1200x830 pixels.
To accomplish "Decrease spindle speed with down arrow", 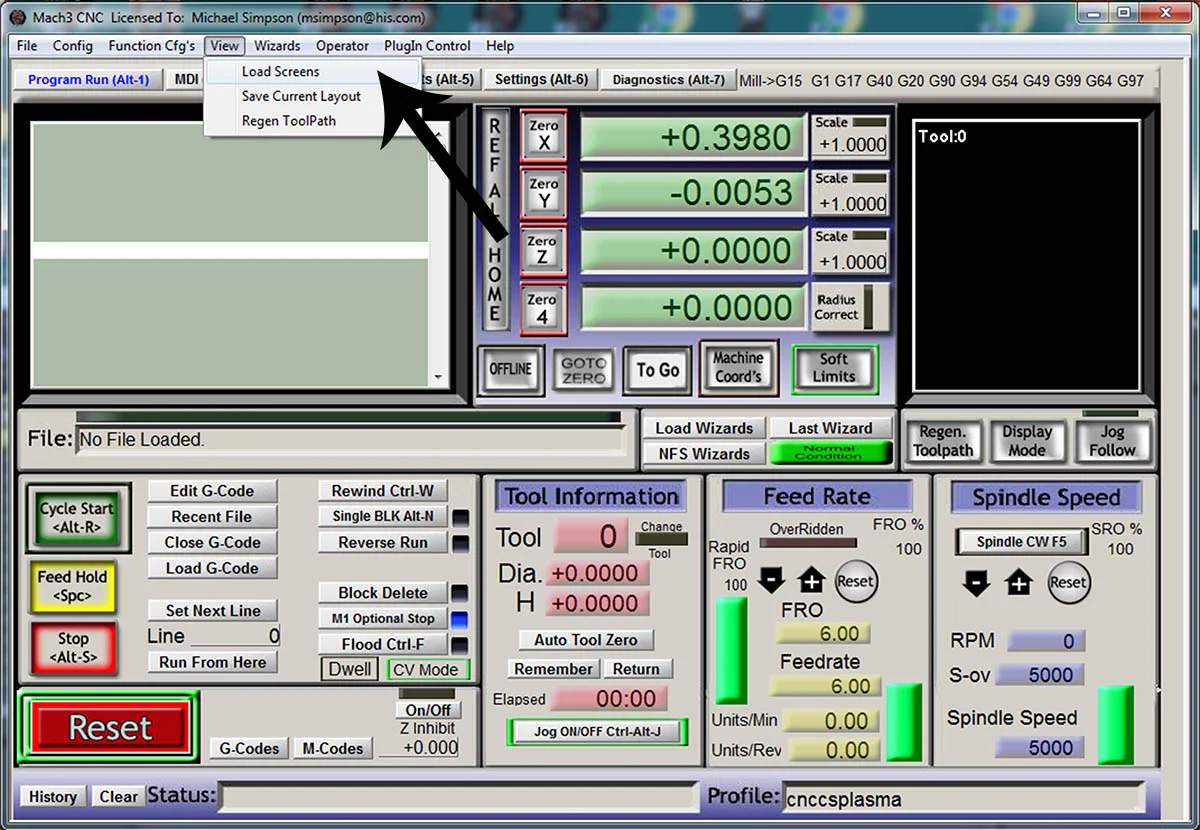I will click(x=976, y=583).
